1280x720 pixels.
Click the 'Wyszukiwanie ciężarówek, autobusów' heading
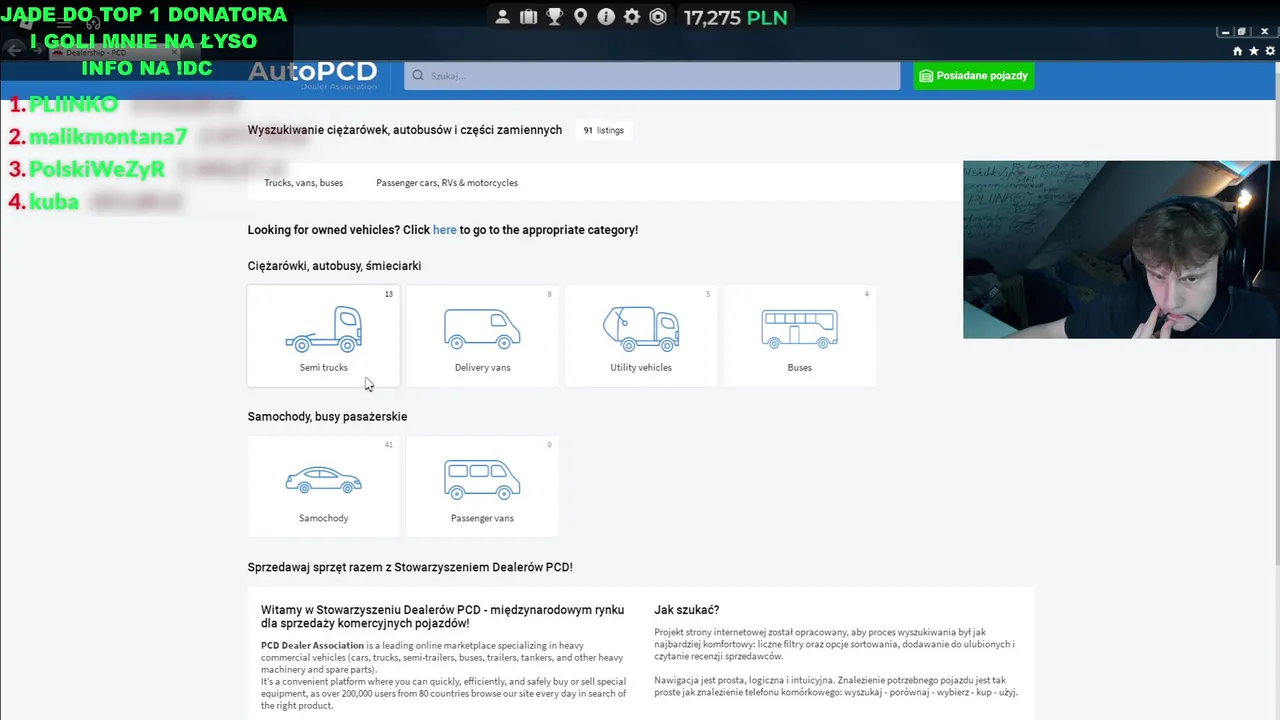[405, 130]
